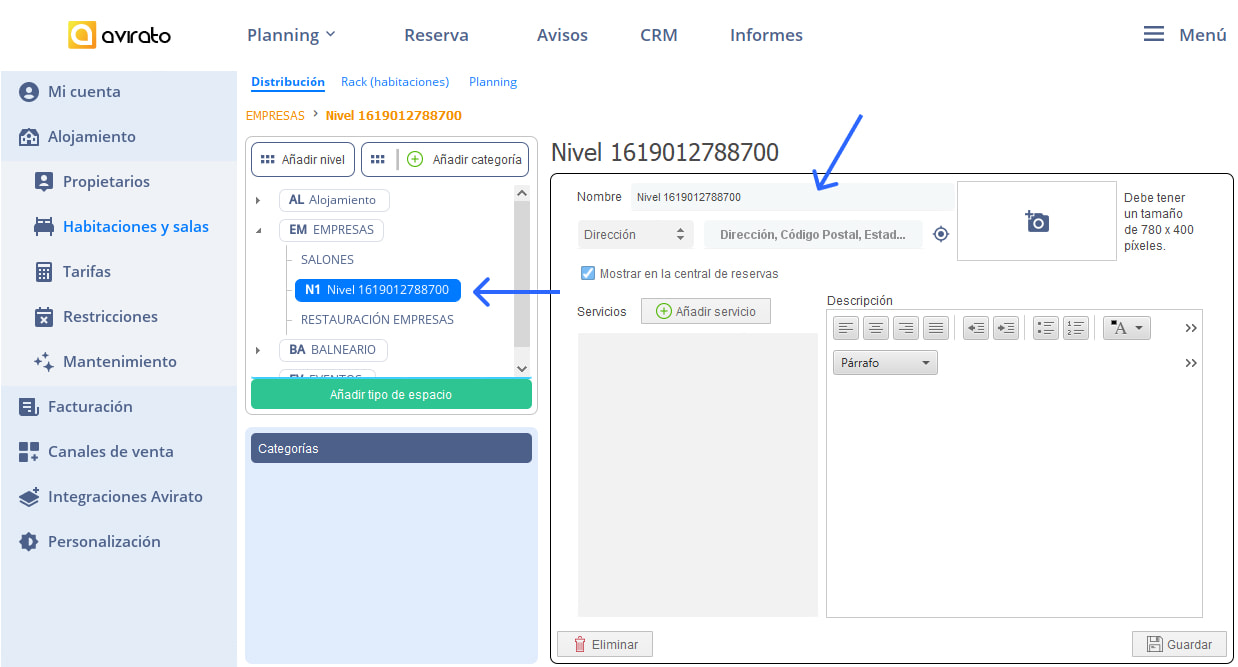
Task: Switch to the Distribución tab
Action: click(x=288, y=82)
